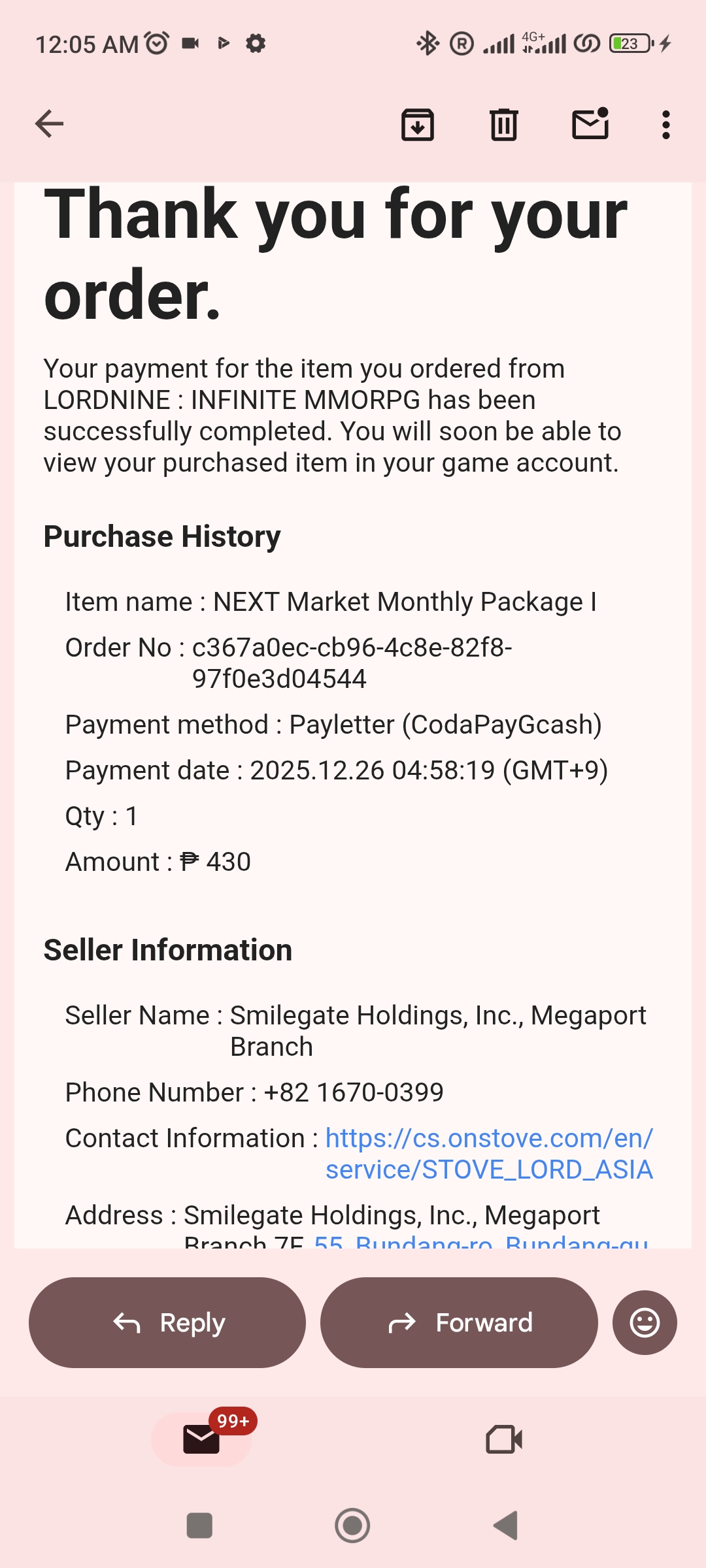Tap the Bluetooth status icon
The width and height of the screenshot is (706, 1568).
point(428,44)
